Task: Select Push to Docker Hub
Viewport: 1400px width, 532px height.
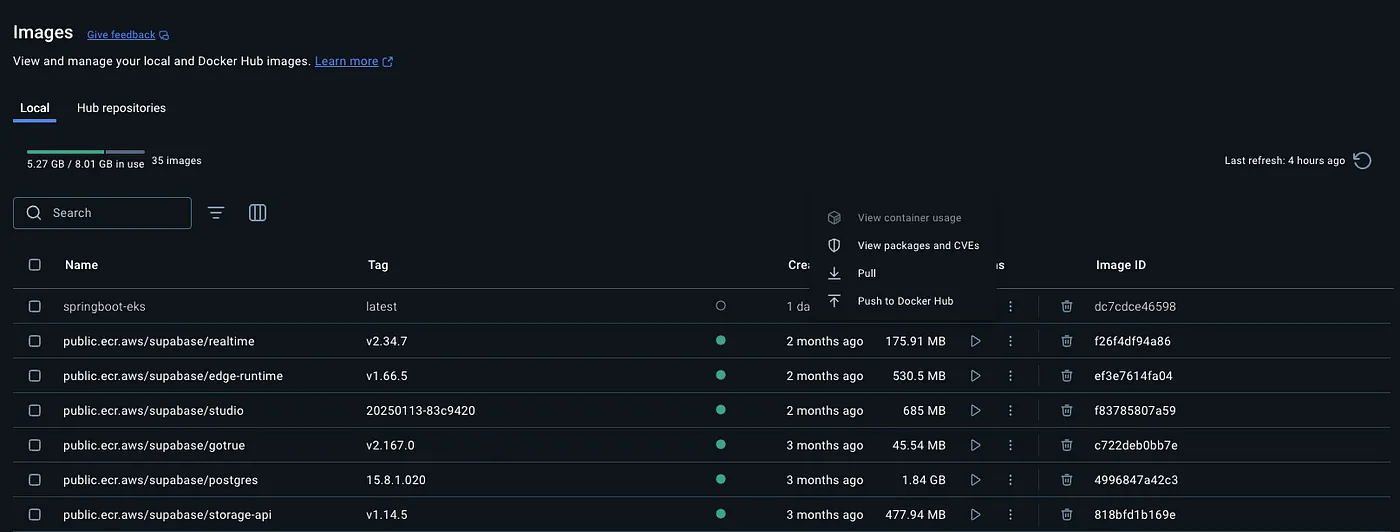Action: (x=903, y=301)
